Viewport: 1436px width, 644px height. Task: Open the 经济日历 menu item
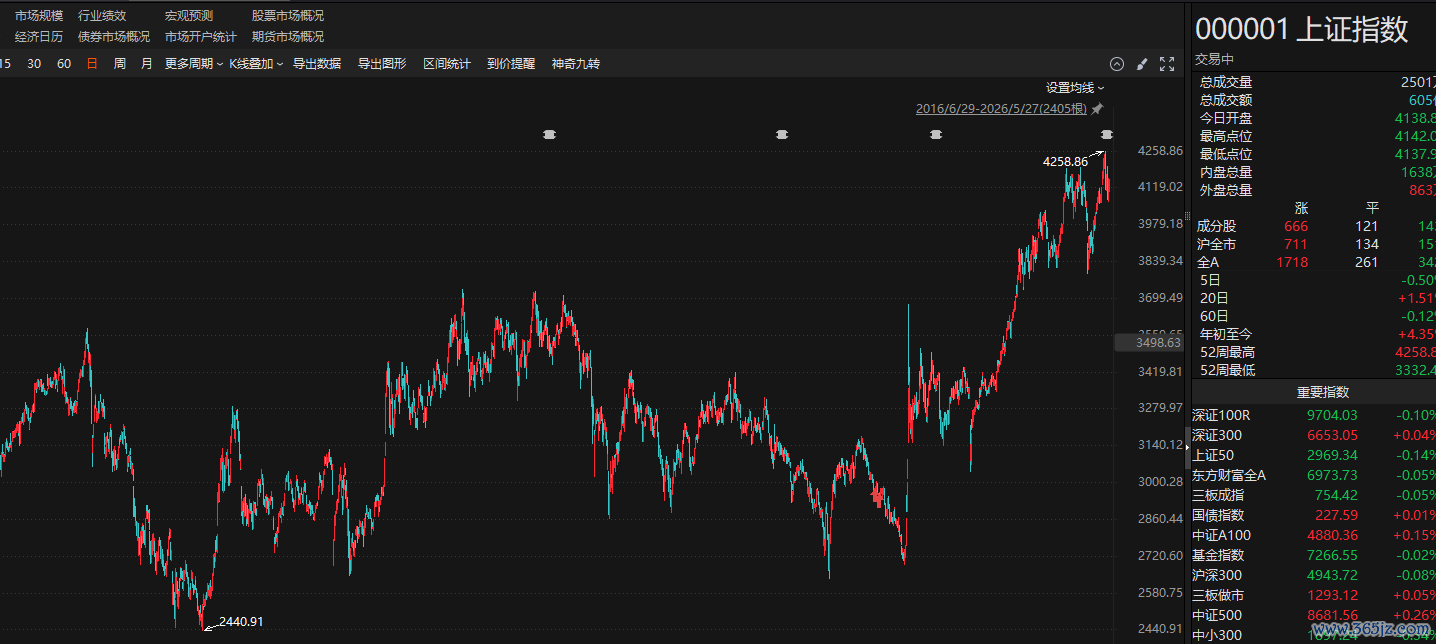pyautogui.click(x=39, y=37)
